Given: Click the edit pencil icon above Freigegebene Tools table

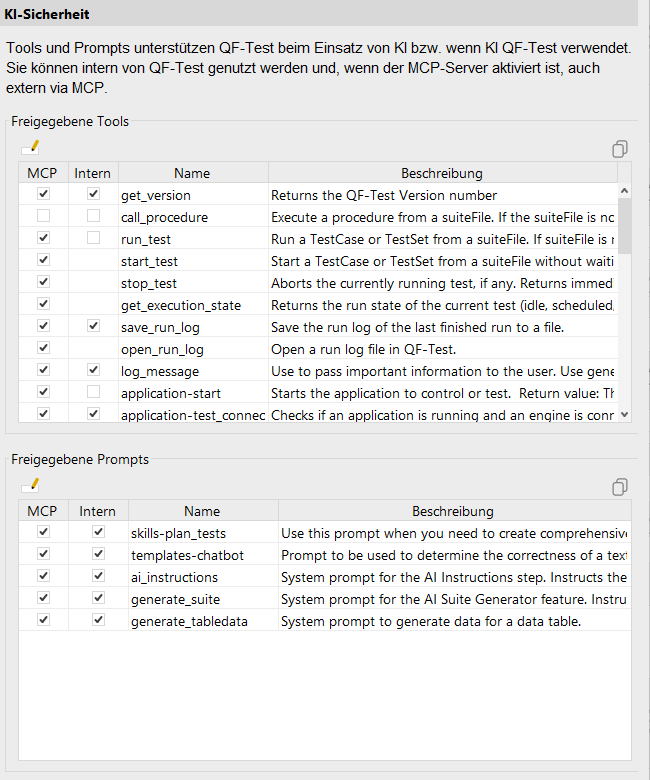Looking at the screenshot, I should [31, 147].
